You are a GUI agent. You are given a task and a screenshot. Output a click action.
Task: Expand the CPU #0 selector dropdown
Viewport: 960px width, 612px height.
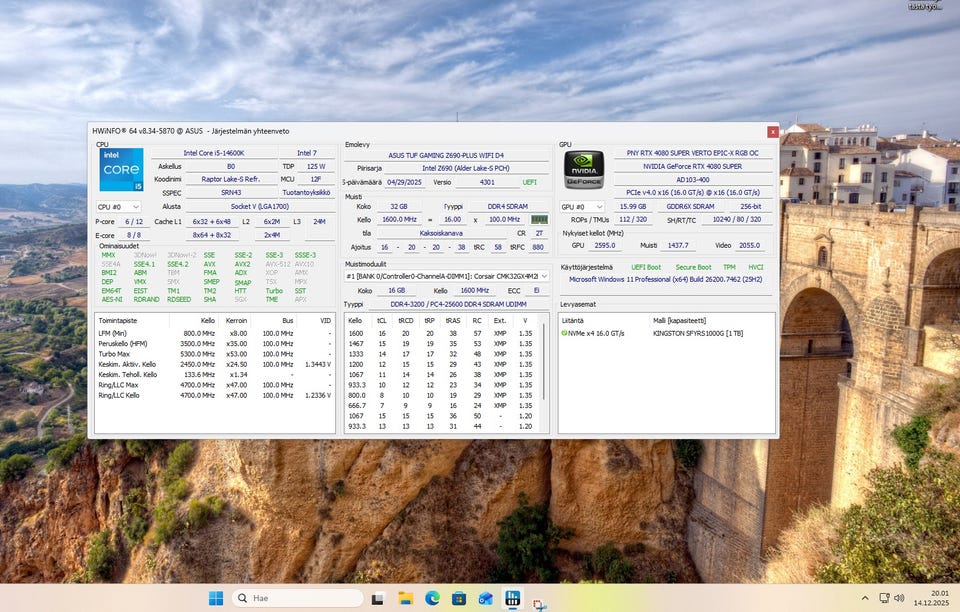point(118,207)
